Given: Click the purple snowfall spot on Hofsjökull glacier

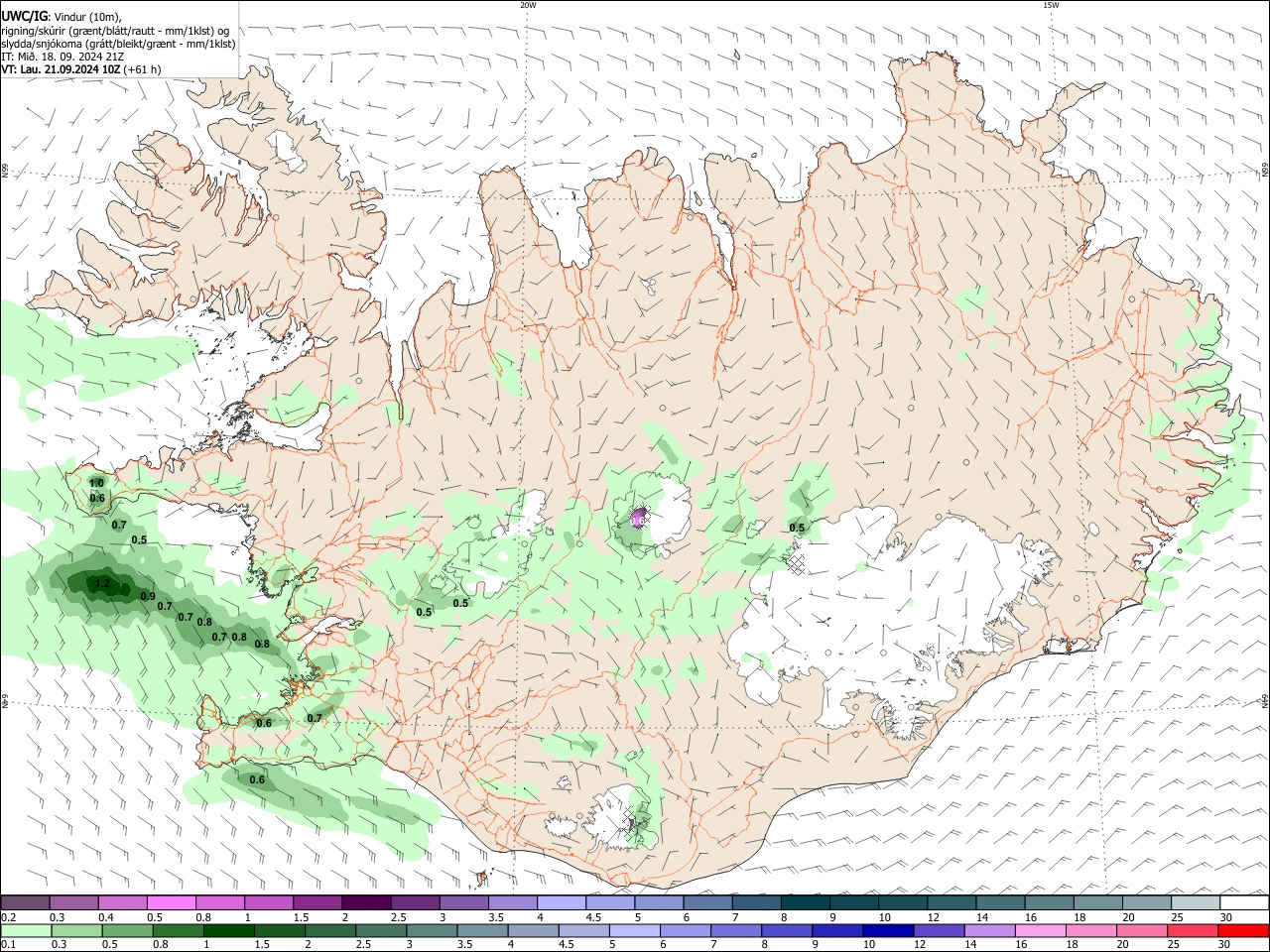Looking at the screenshot, I should pyautogui.click(x=639, y=518).
